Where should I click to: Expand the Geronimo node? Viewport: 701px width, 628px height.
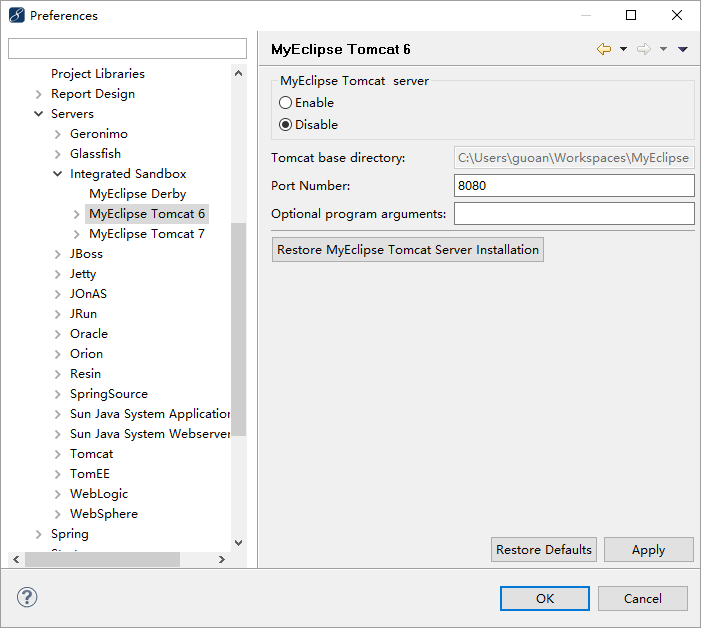pyautogui.click(x=57, y=134)
